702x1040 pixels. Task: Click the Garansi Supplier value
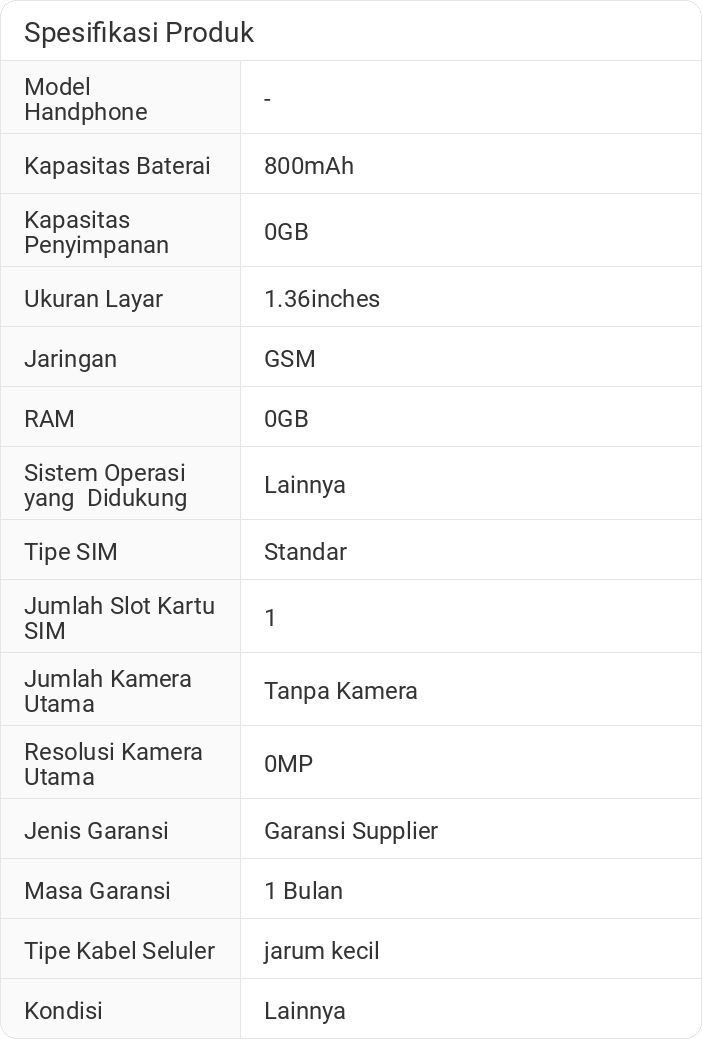(x=351, y=831)
